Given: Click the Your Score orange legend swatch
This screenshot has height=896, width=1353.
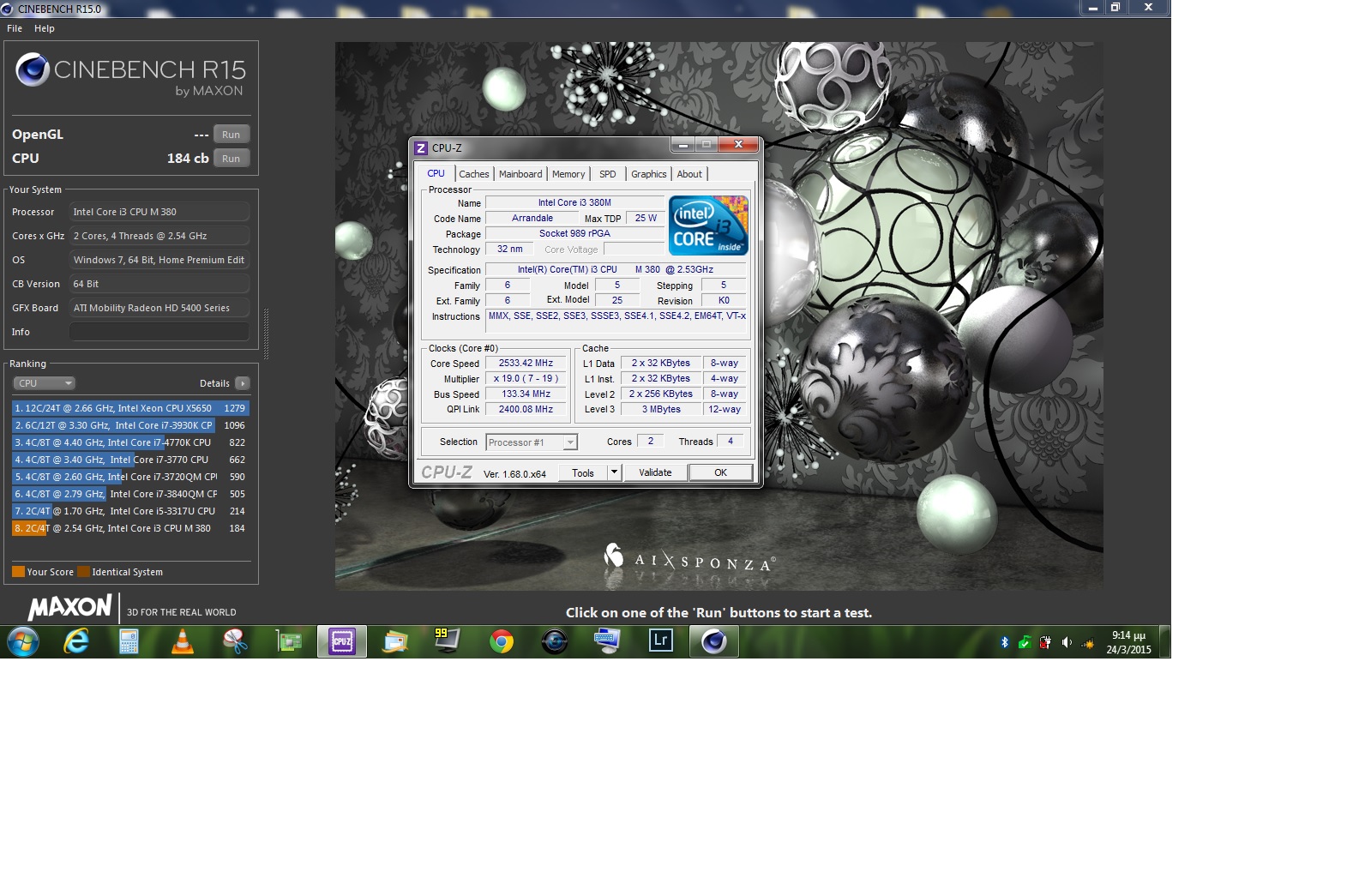Looking at the screenshot, I should point(18,572).
